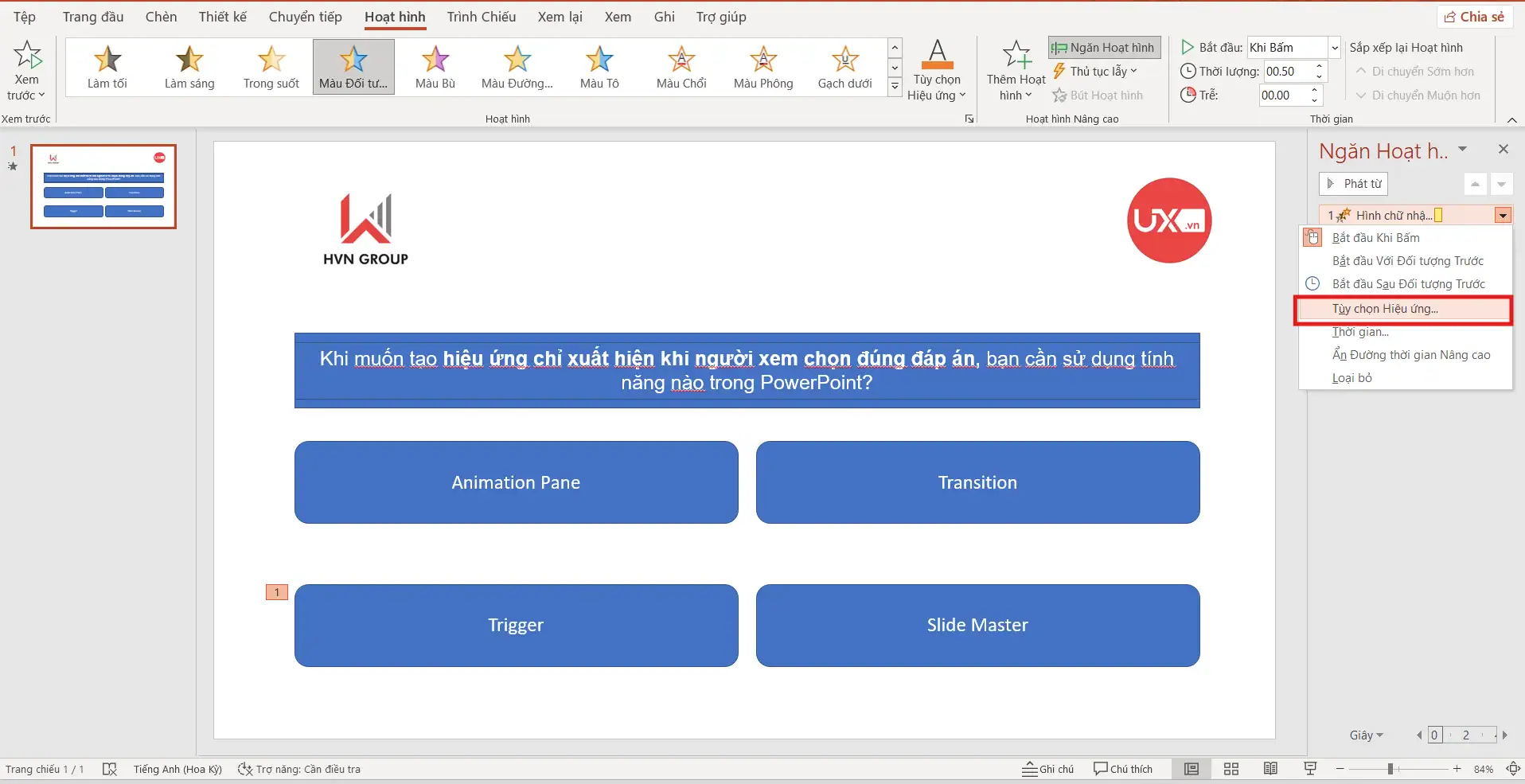This screenshot has height=784, width=1525.
Task: Click the Chia sẻ share button
Action: click(x=1475, y=17)
